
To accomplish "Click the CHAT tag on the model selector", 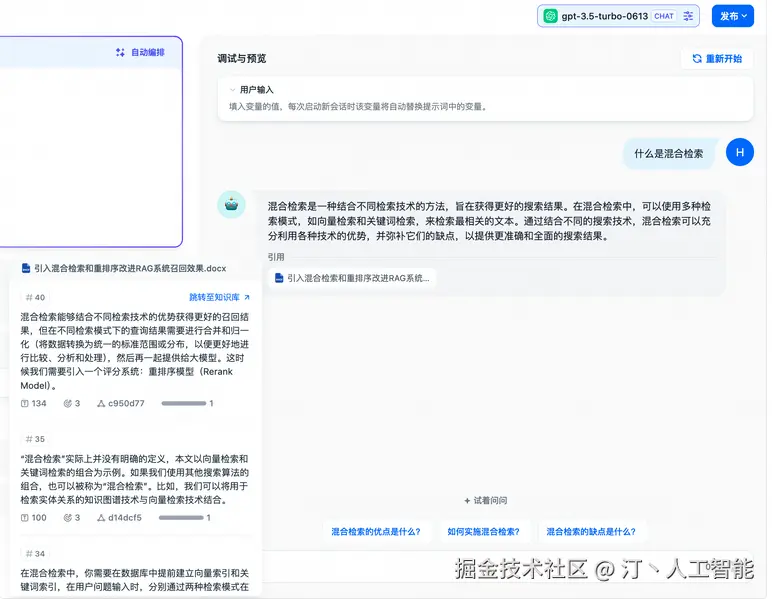I will pyautogui.click(x=663, y=16).
